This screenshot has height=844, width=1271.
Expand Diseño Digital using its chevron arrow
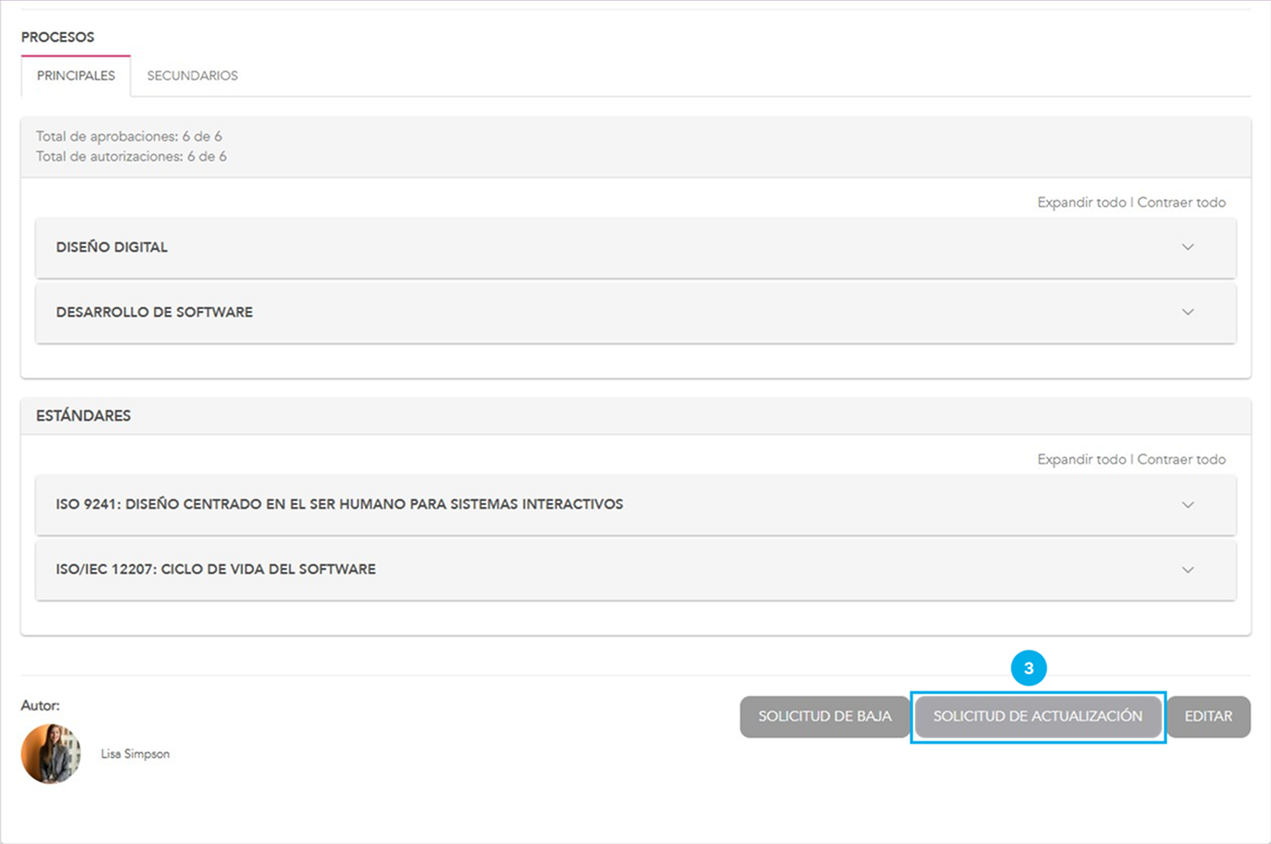[1188, 247]
